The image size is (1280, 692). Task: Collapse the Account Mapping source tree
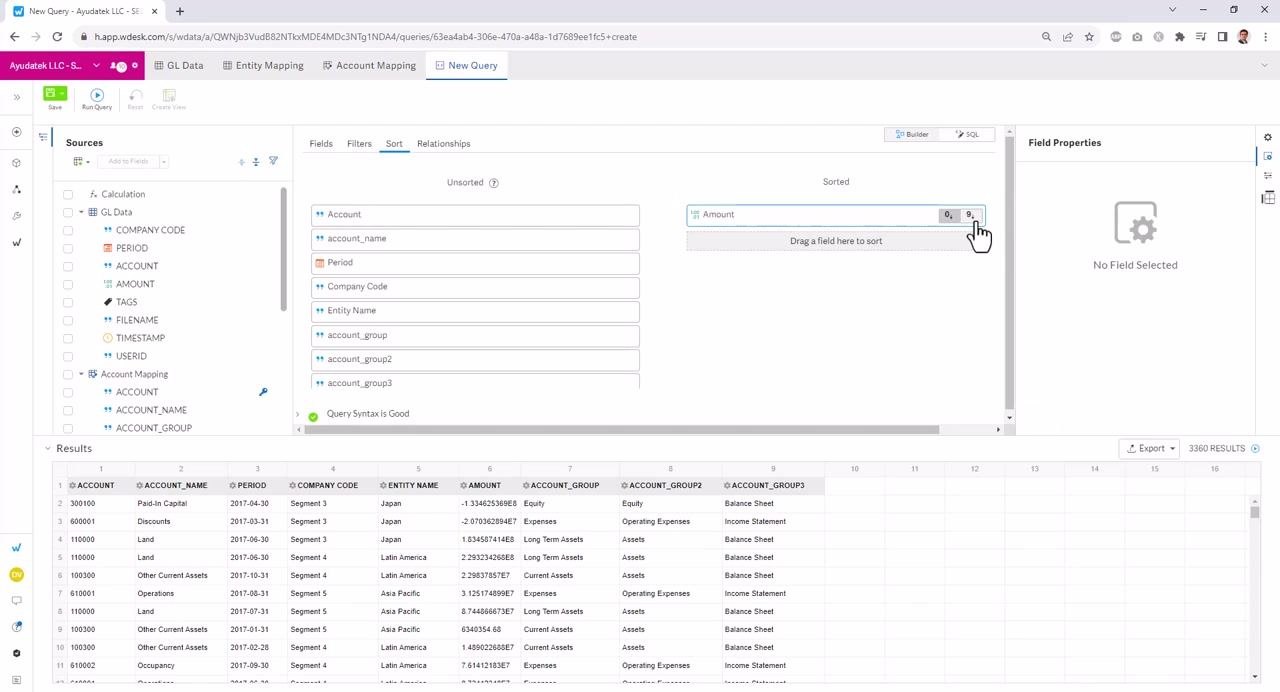(81, 374)
